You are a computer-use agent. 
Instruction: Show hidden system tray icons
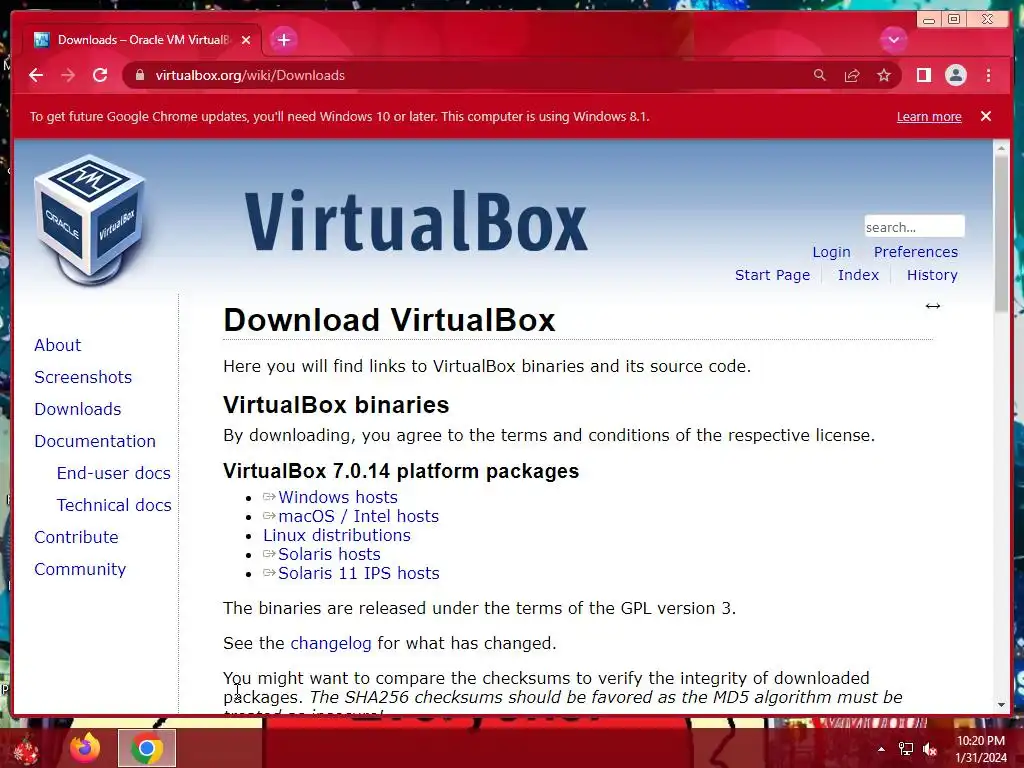click(881, 749)
